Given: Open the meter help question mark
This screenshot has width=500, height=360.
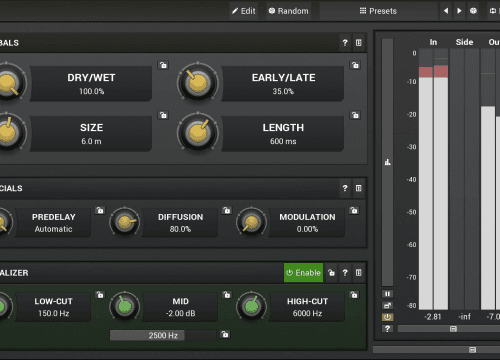Looking at the screenshot, I should (387, 329).
